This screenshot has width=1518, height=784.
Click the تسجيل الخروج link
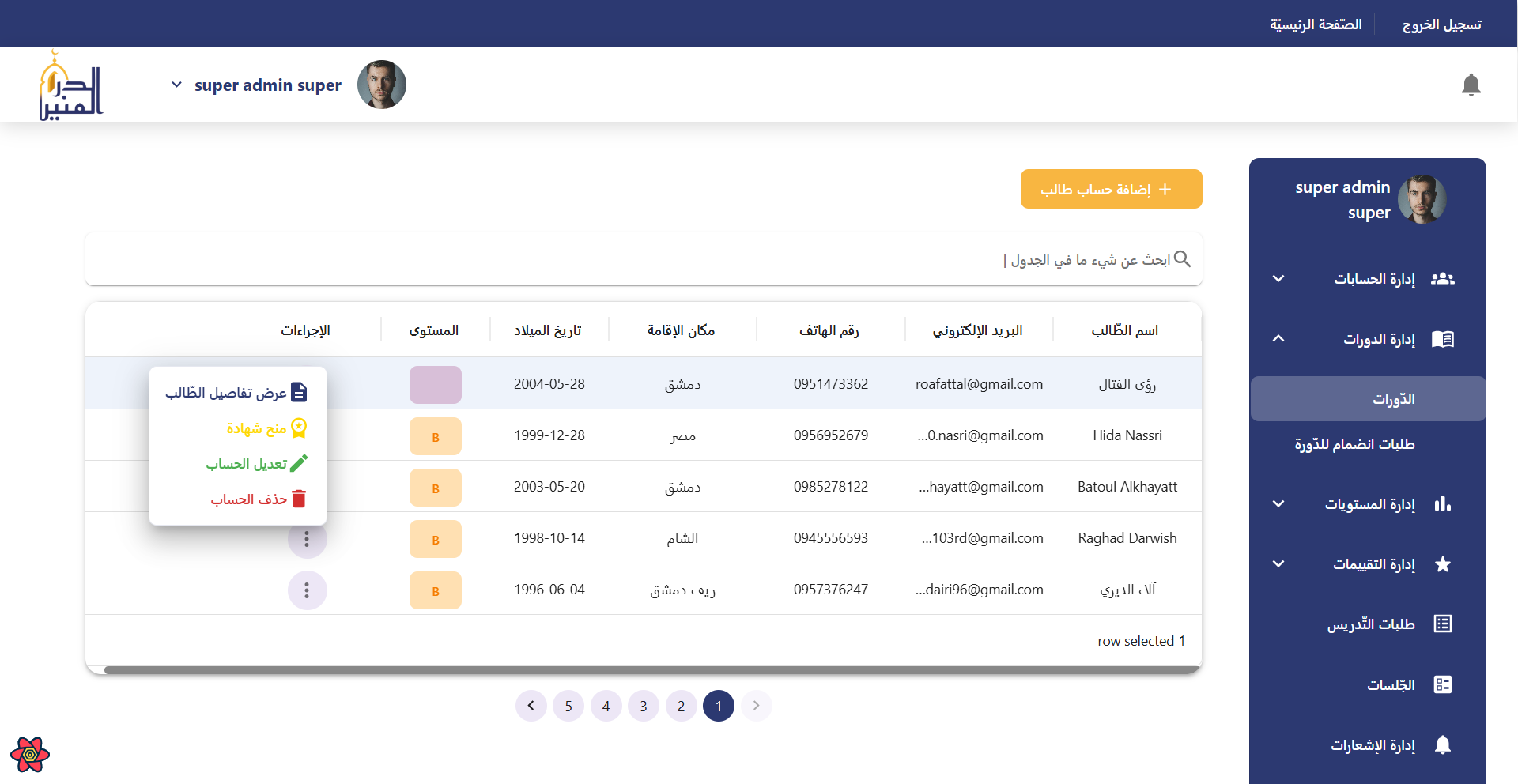pos(1441,24)
